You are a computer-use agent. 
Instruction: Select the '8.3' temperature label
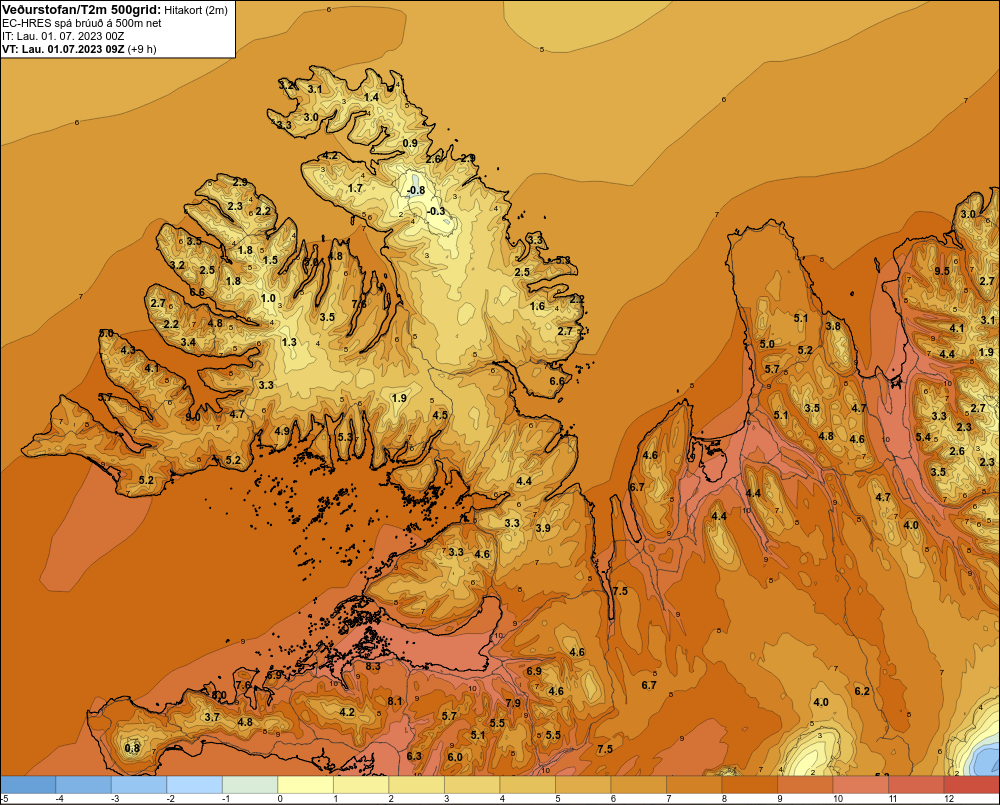tap(372, 666)
